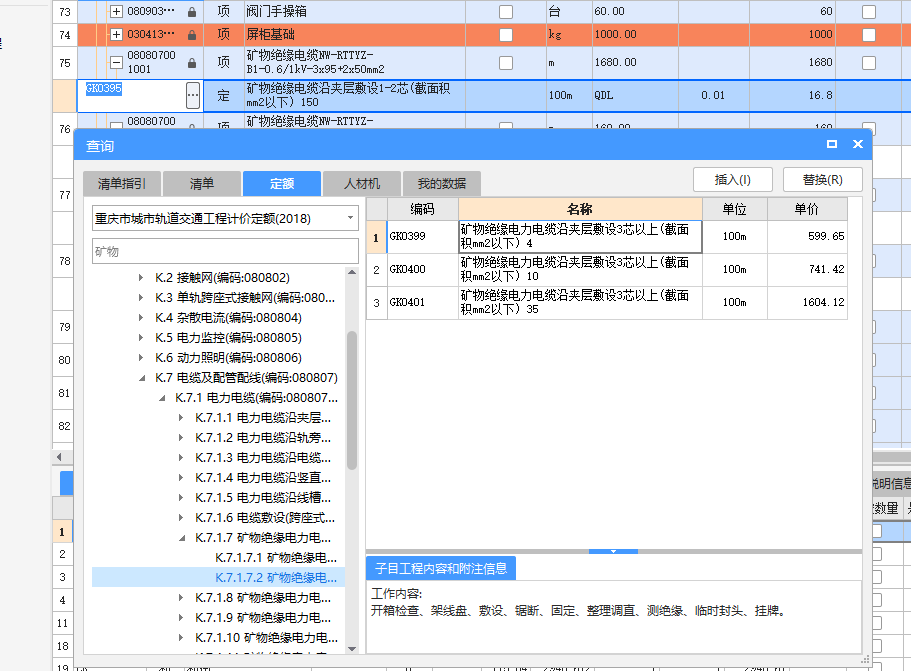911x671 pixels.
Task: Select result row GK0401
Action: coord(607,303)
